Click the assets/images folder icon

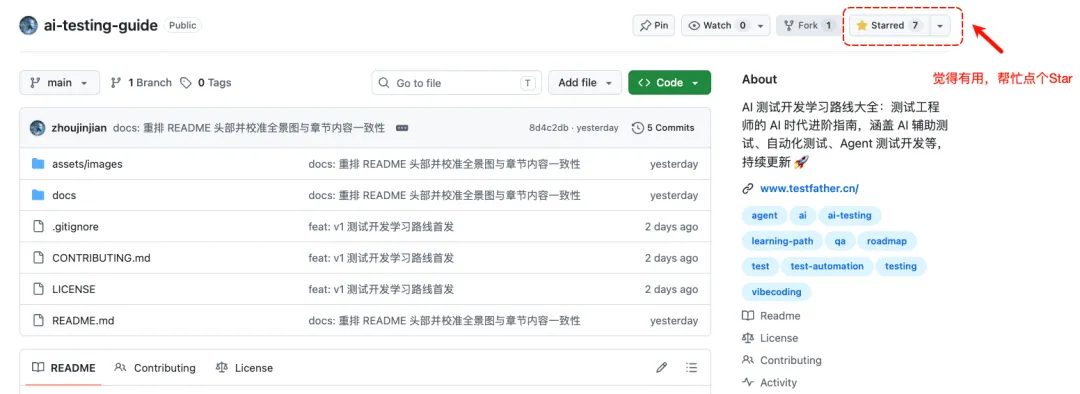click(x=39, y=164)
